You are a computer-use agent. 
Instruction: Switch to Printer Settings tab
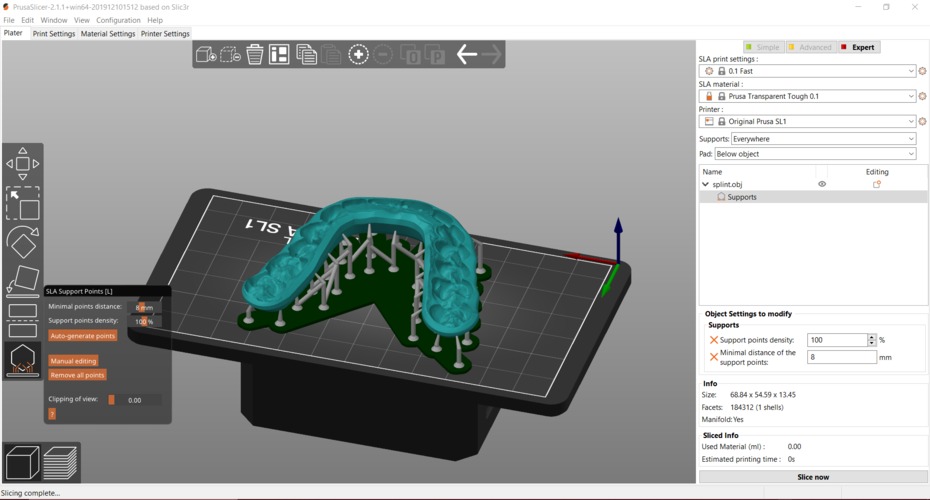click(x=165, y=34)
